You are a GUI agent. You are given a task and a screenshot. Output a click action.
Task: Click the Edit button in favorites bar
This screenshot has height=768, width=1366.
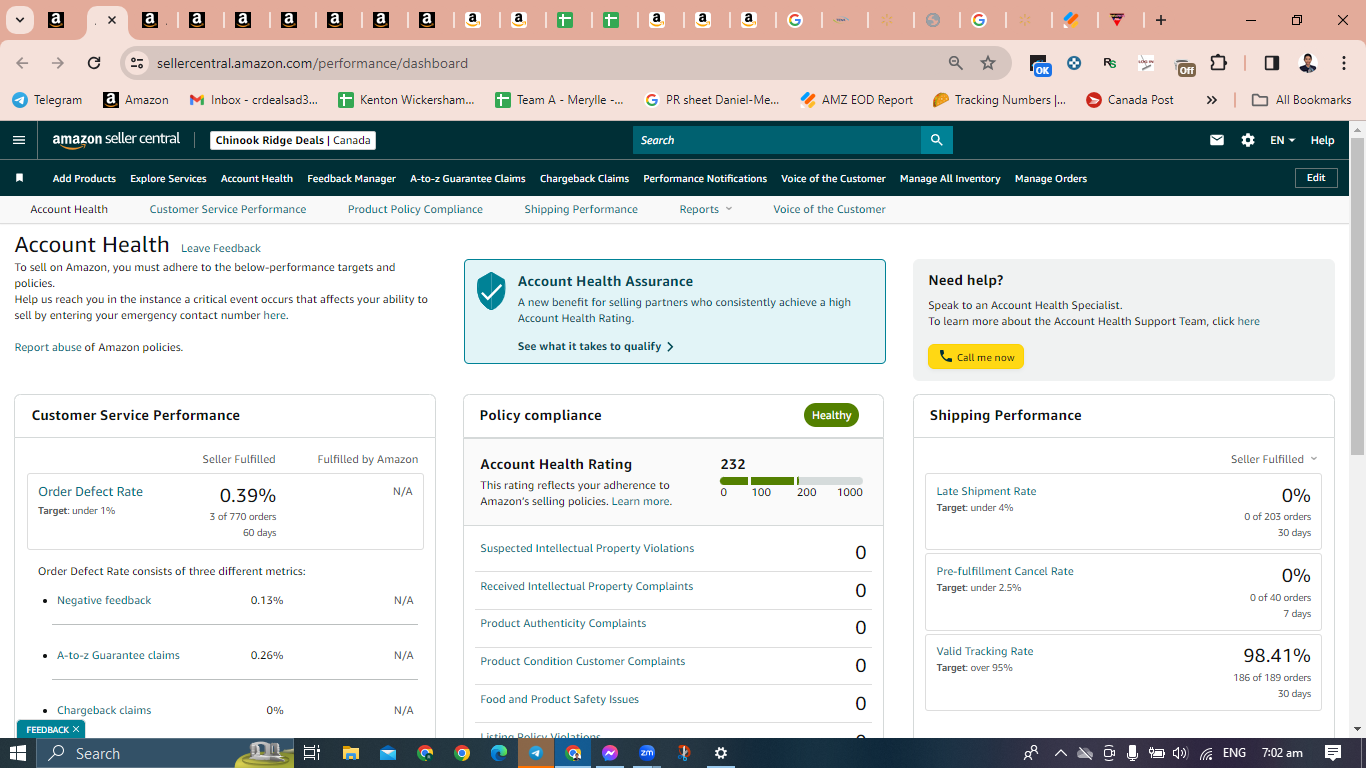[x=1316, y=178]
